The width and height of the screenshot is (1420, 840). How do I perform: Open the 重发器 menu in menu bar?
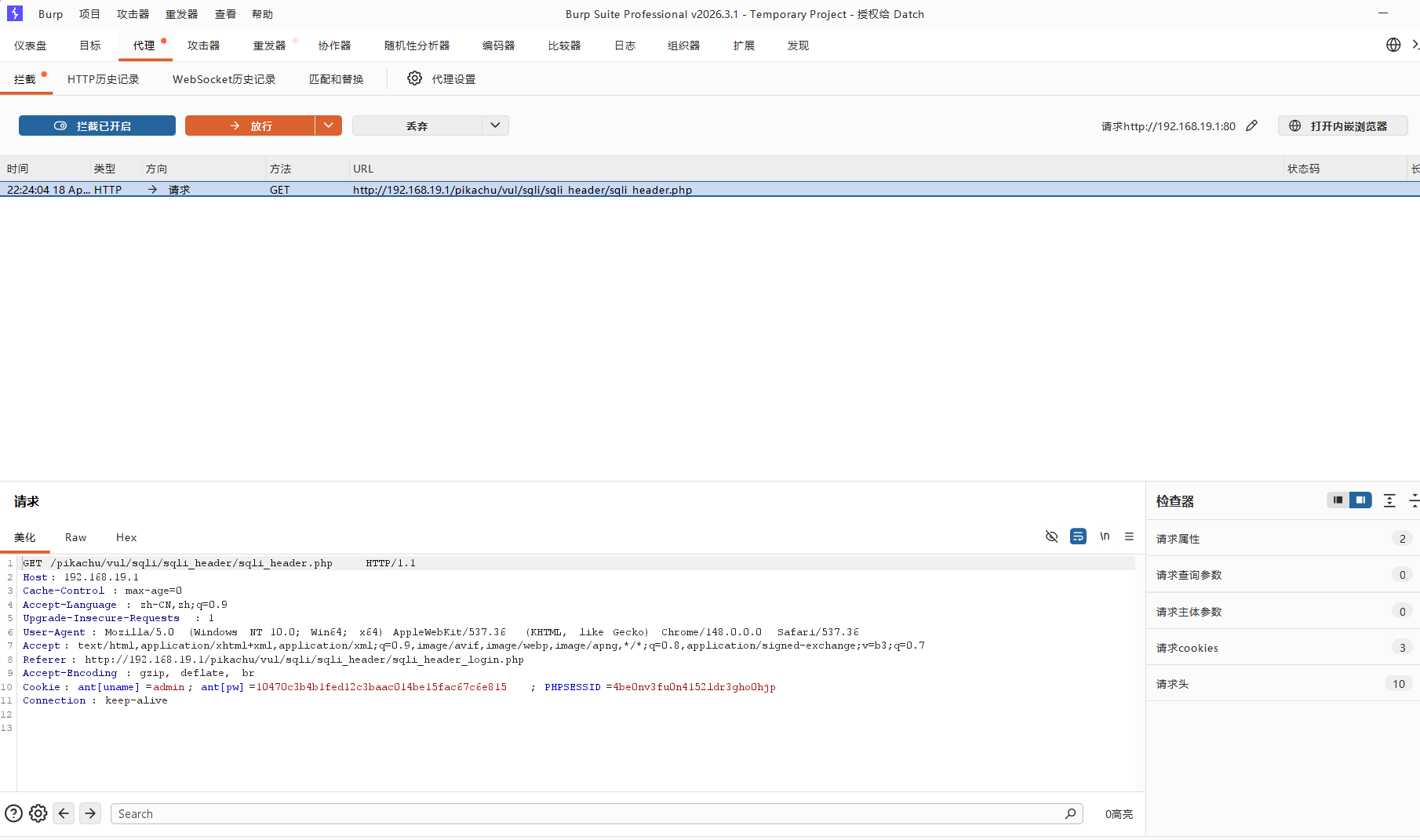pyautogui.click(x=181, y=14)
